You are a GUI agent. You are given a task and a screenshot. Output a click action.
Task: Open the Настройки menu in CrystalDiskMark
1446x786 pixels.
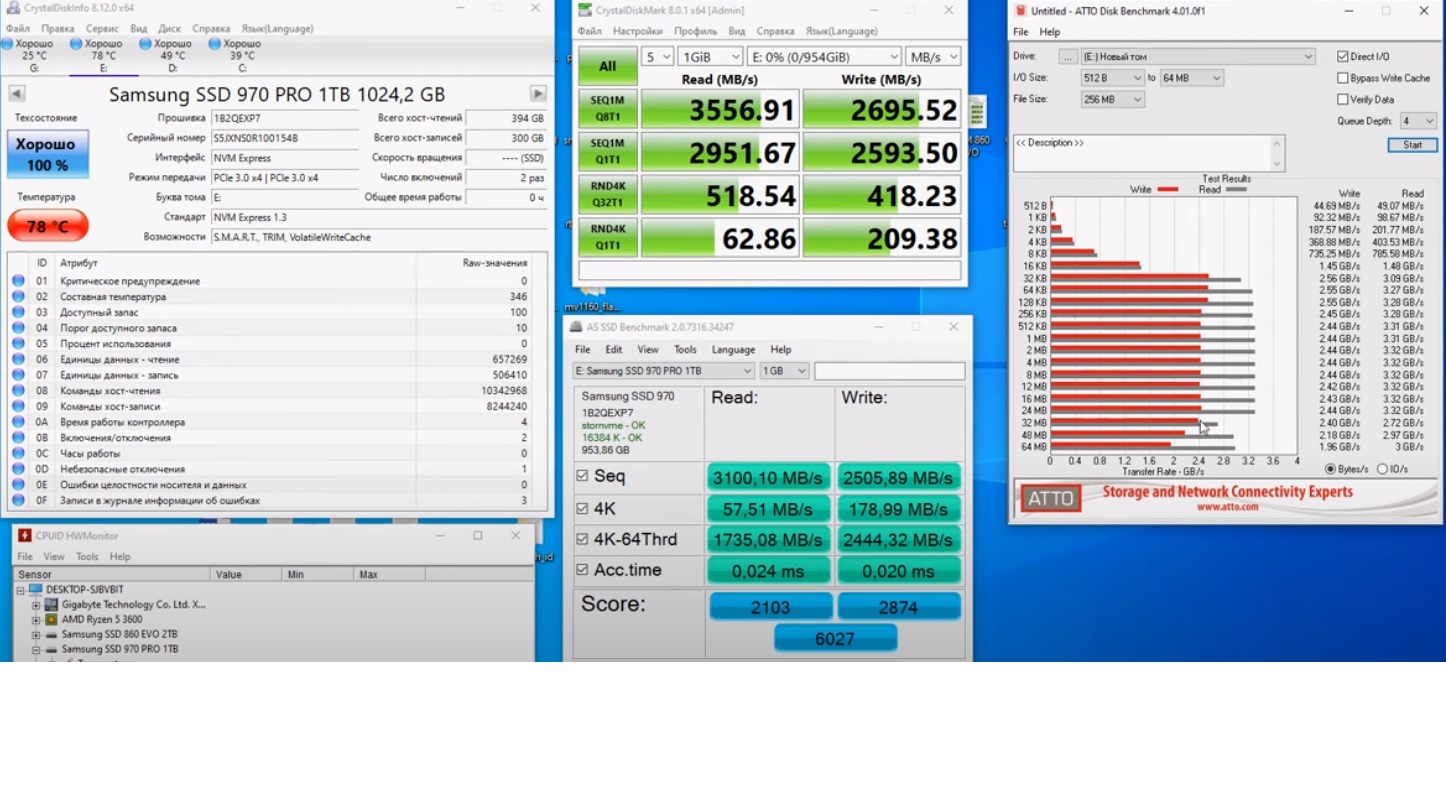[x=638, y=31]
